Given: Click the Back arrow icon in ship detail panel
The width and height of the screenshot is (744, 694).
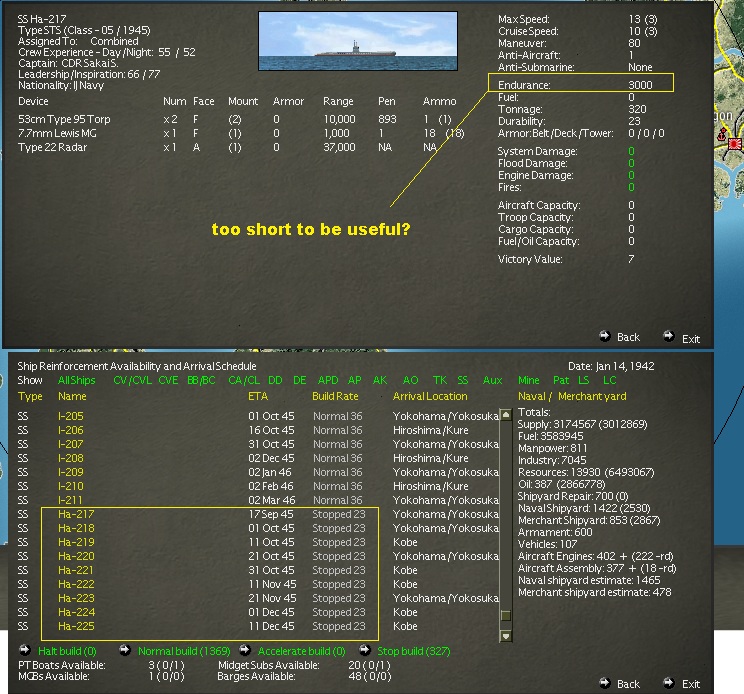Looking at the screenshot, I should [604, 336].
